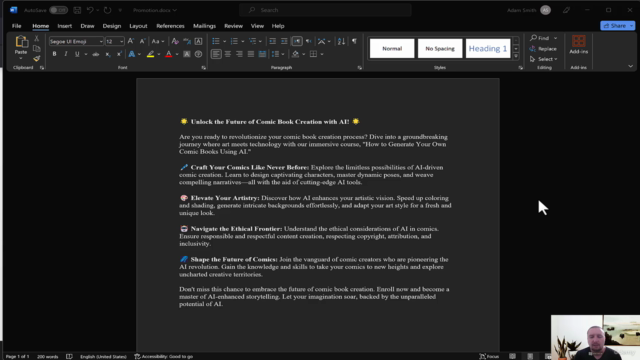Click the Paste clipboard icon
The image size is (640, 360).
[x=21, y=42]
